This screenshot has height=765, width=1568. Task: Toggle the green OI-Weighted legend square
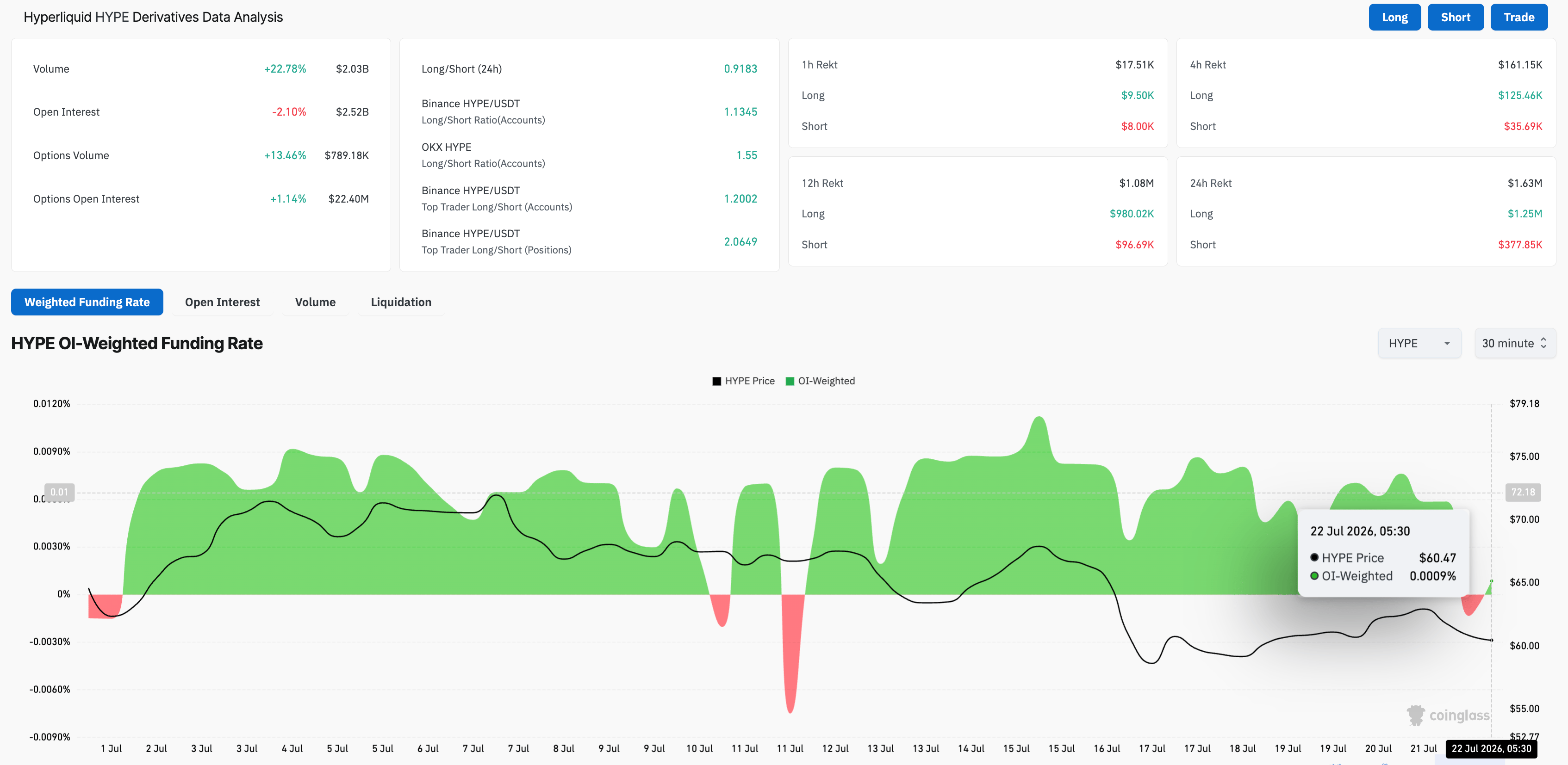(x=790, y=381)
